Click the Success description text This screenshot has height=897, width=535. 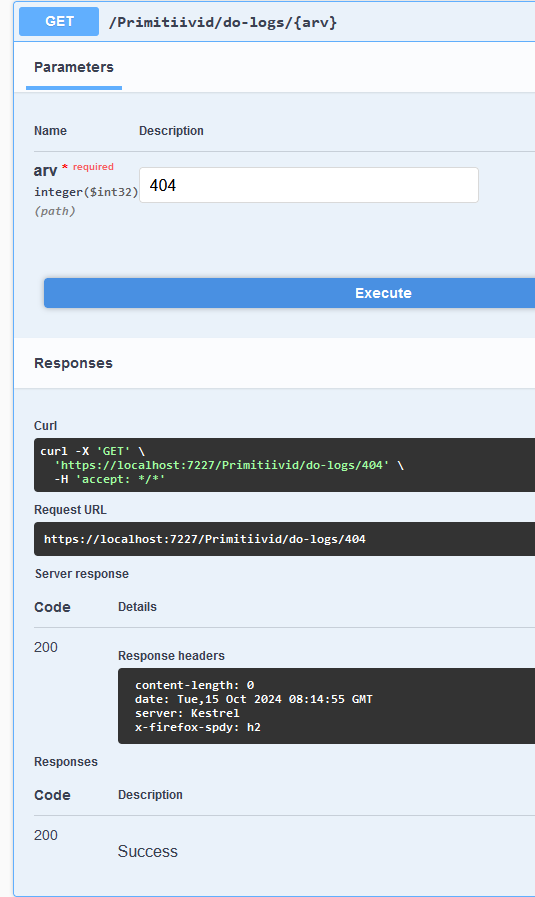click(148, 851)
